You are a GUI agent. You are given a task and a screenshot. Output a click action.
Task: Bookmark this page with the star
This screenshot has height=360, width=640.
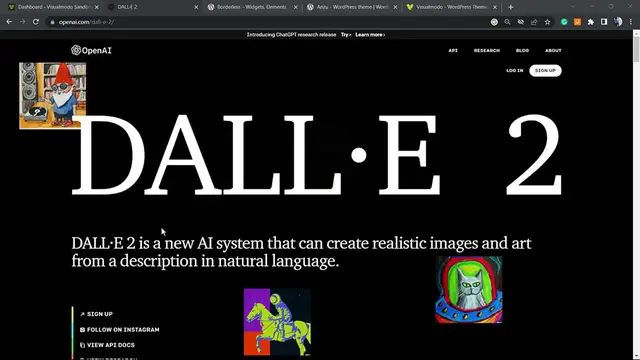[547, 22]
